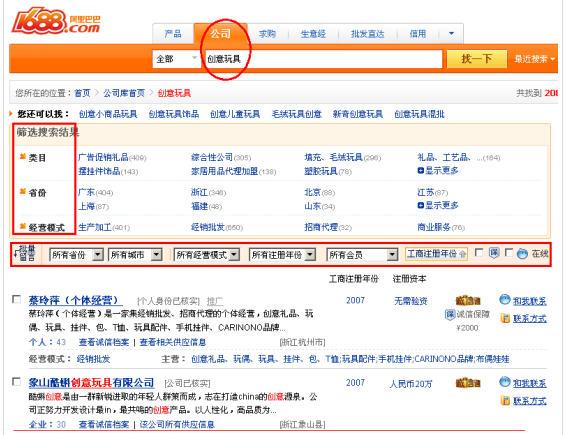The height and width of the screenshot is (435, 563).
Task: Switch to the 求购 search tab
Action: (x=267, y=34)
